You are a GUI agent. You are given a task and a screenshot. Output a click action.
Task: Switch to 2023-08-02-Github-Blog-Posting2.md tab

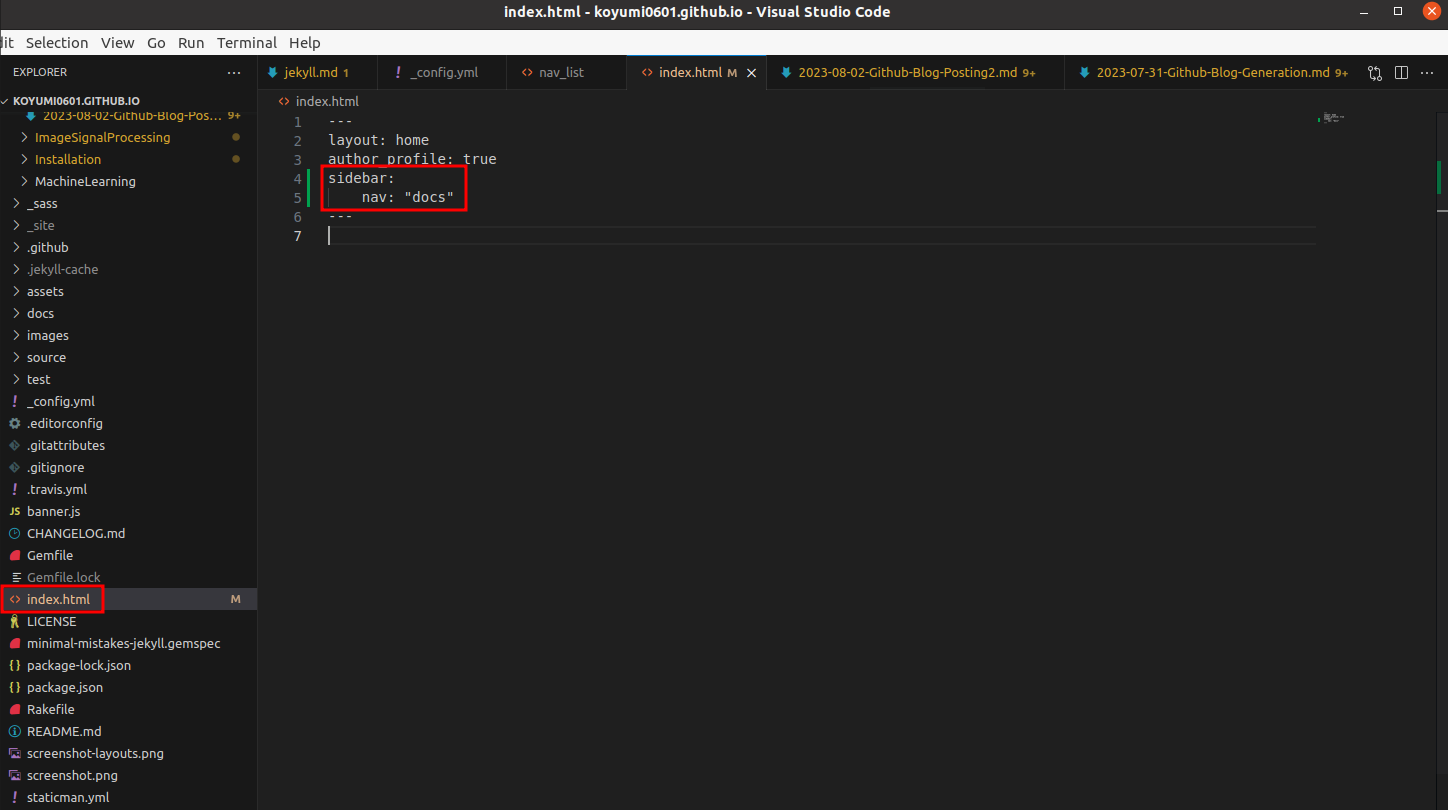click(915, 73)
